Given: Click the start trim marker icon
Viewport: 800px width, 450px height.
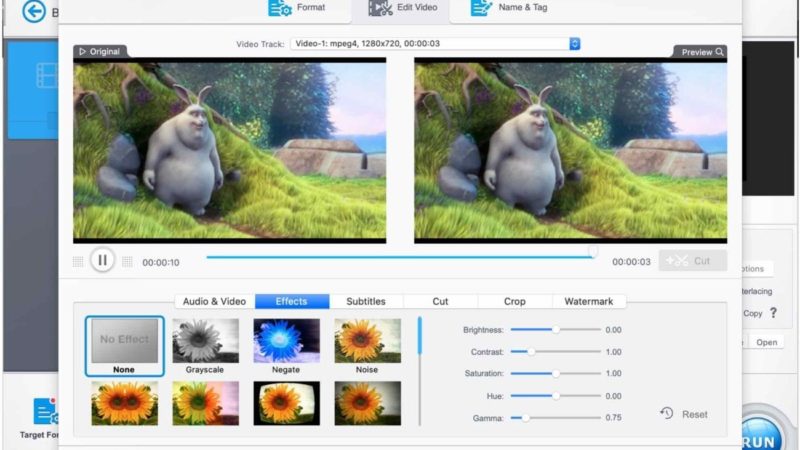Looking at the screenshot, I should 78,262.
